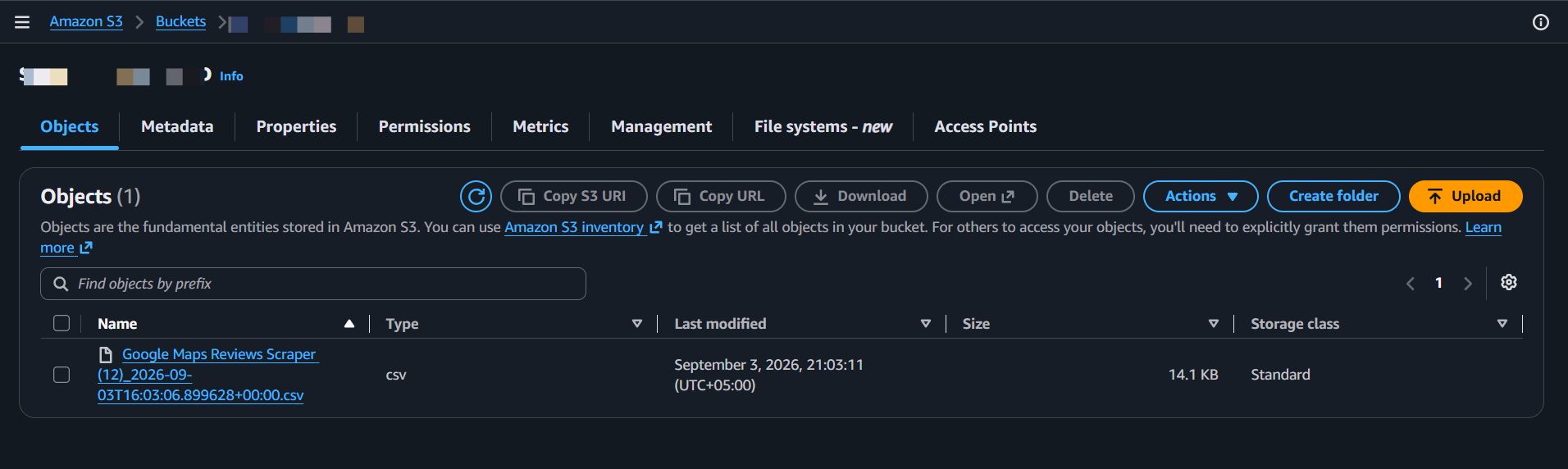Open the File systems - new tab
Screen dimensions: 1568x469
[x=823, y=126]
